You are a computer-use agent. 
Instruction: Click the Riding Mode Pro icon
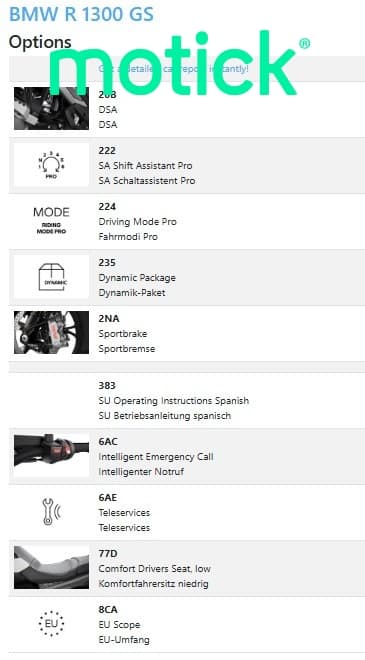pyautogui.click(x=51, y=221)
